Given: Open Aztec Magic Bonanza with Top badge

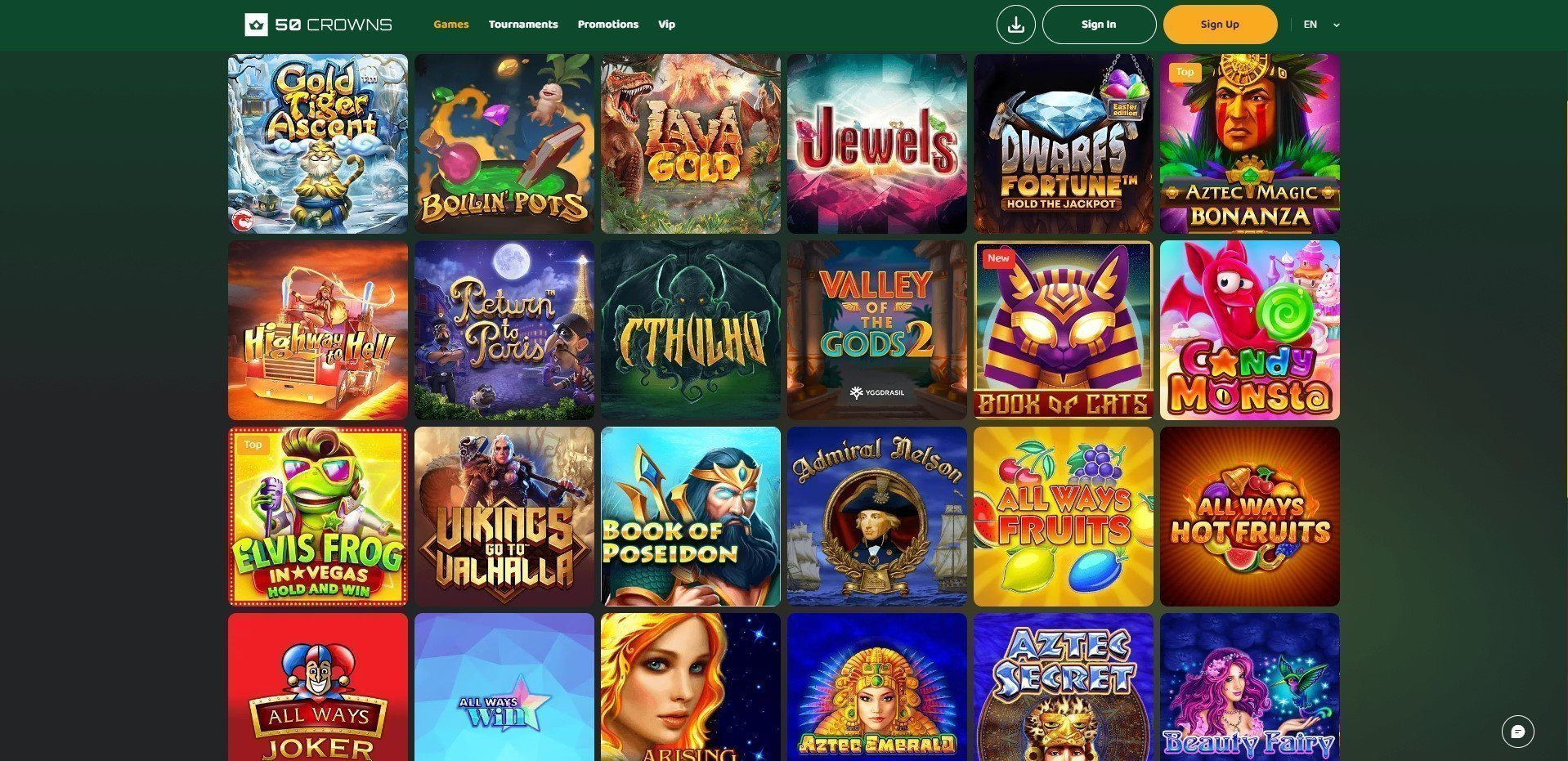Looking at the screenshot, I should (1250, 144).
